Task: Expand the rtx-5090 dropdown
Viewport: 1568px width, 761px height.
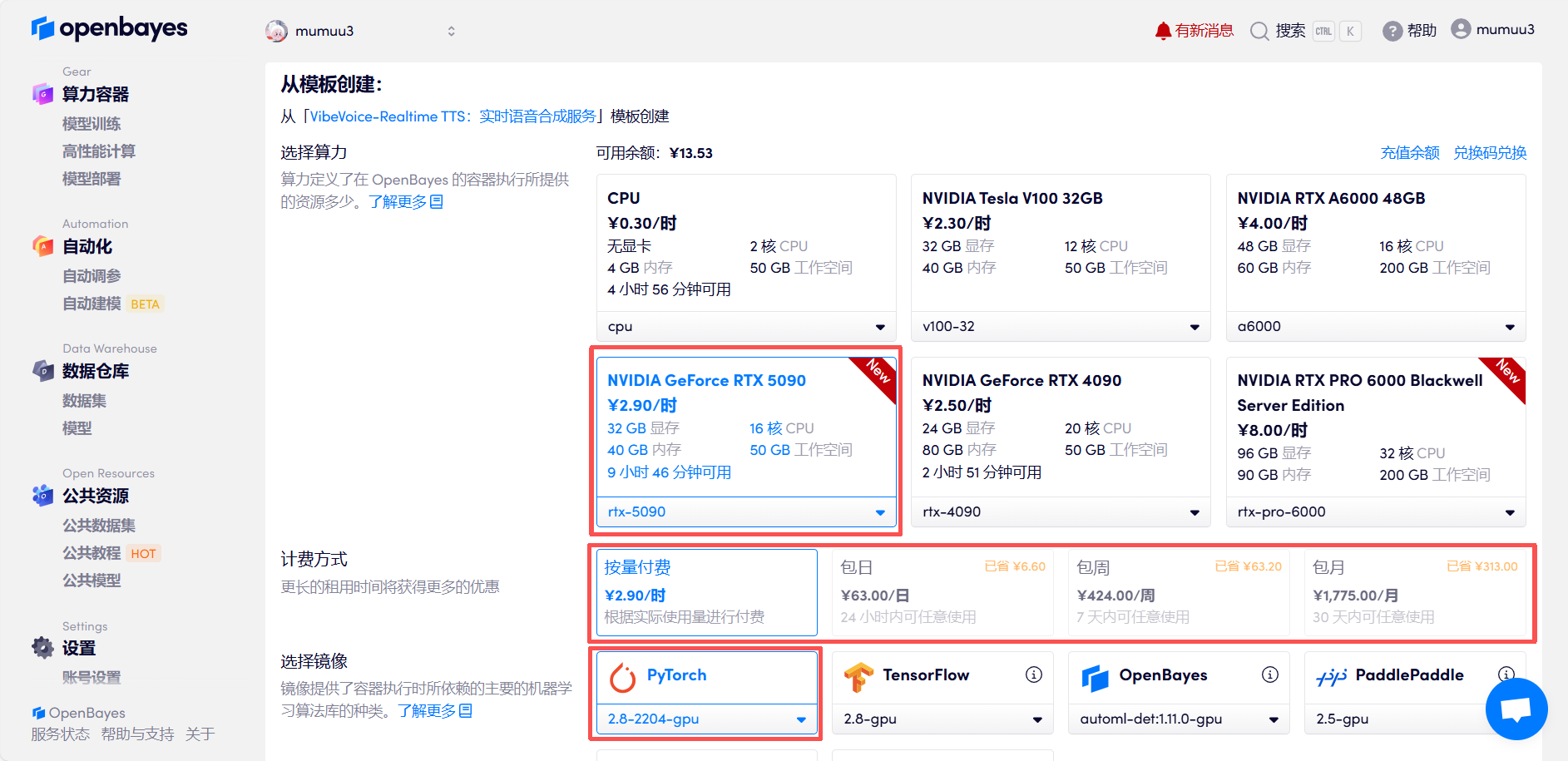Action: pyautogui.click(x=746, y=511)
